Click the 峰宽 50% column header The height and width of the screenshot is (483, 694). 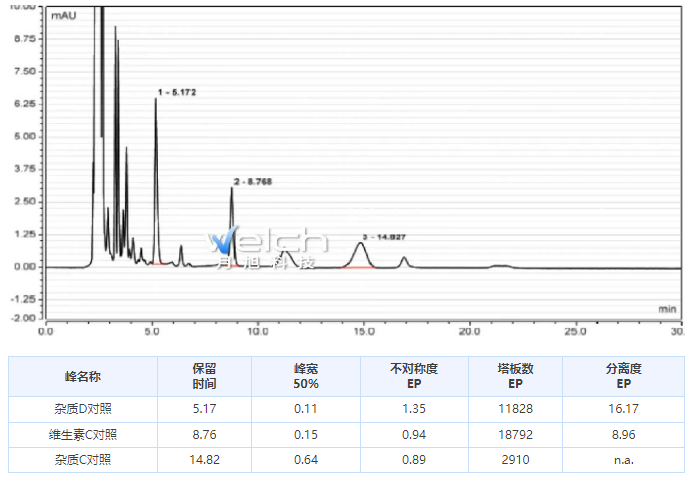[306, 376]
